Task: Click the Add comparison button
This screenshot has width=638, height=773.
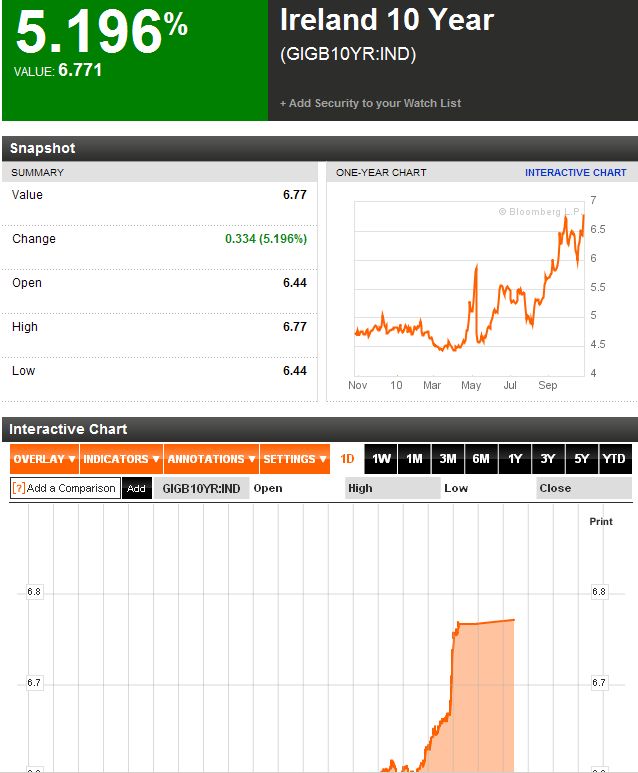Action: pyautogui.click(x=137, y=488)
